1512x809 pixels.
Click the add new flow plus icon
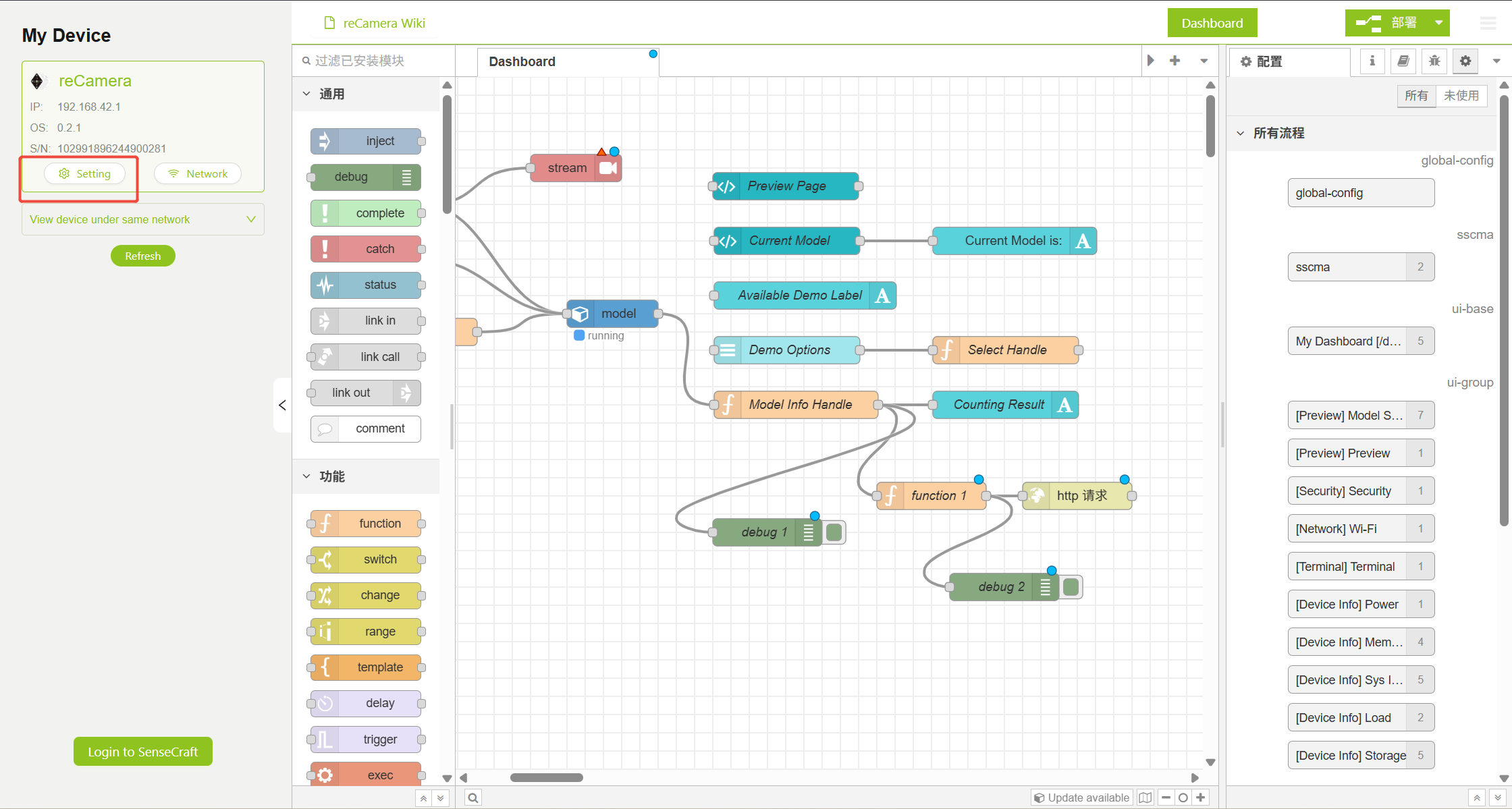point(1174,61)
